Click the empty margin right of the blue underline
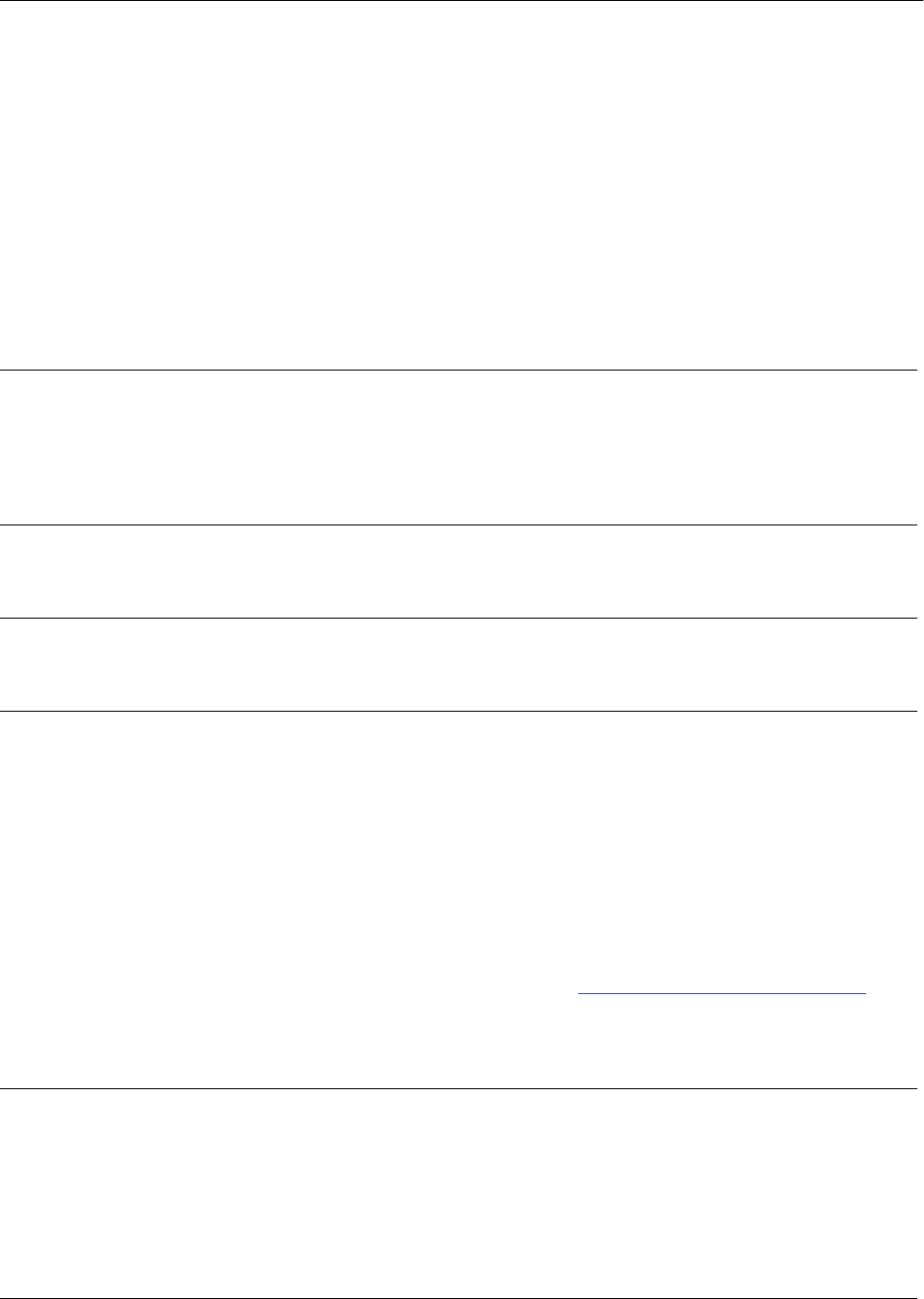This screenshot has width=924, height=1299. tap(892, 994)
